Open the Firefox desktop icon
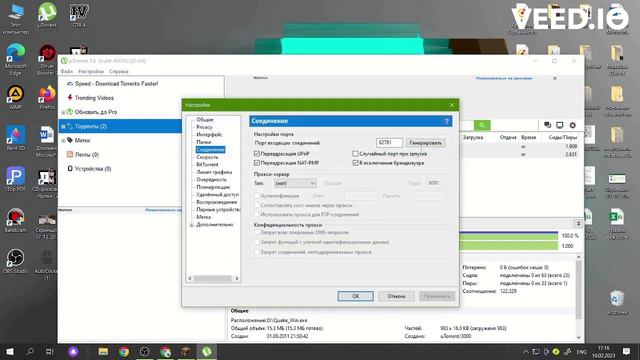Viewport: 640px width, 360px height. tap(47, 97)
